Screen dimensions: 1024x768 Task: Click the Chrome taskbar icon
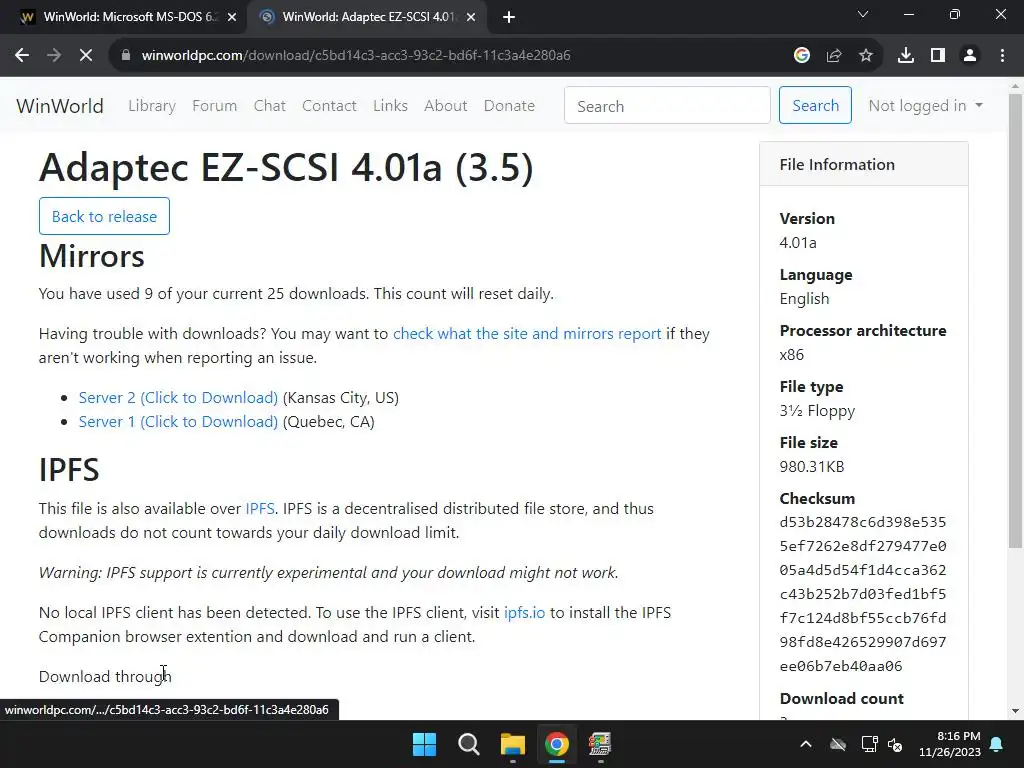point(556,744)
